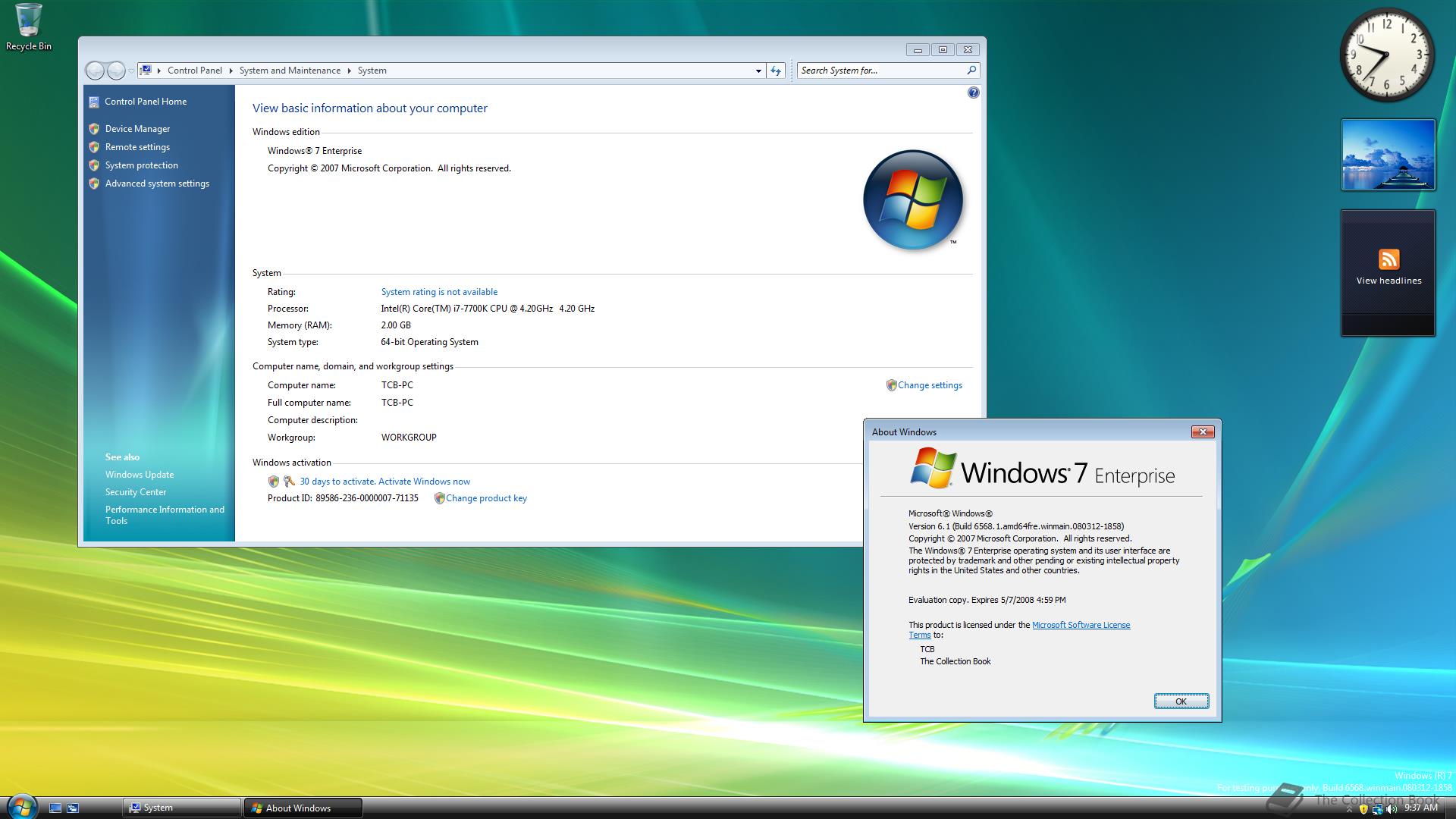Click the Control Panel Home icon
Image resolution: width=1456 pixels, height=819 pixels.
[94, 102]
